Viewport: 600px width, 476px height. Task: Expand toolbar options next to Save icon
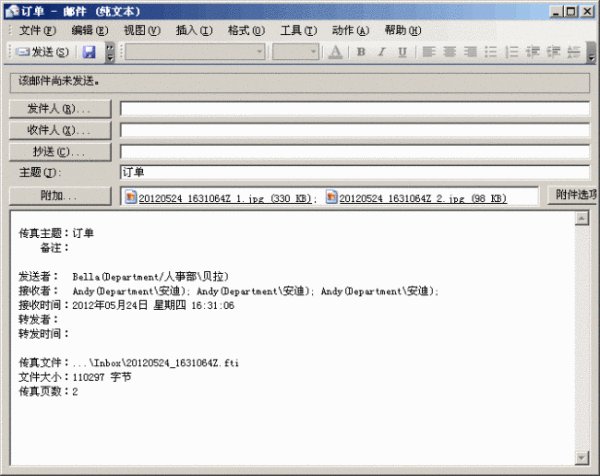pos(110,52)
